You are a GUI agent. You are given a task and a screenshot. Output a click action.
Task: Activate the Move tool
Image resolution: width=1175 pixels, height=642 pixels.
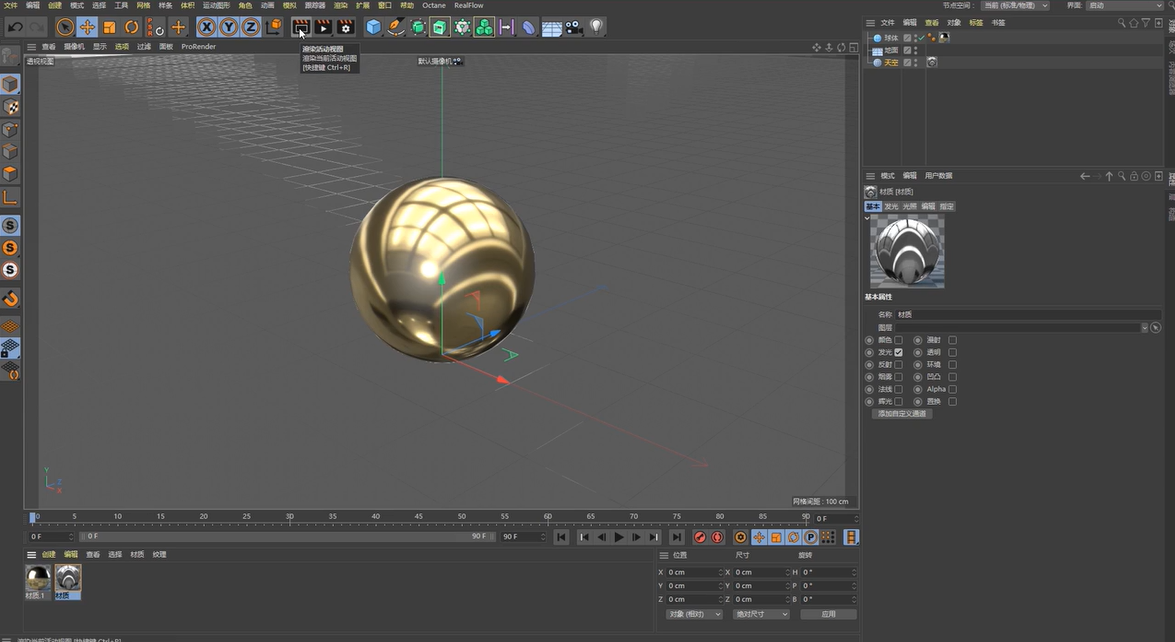tap(87, 28)
